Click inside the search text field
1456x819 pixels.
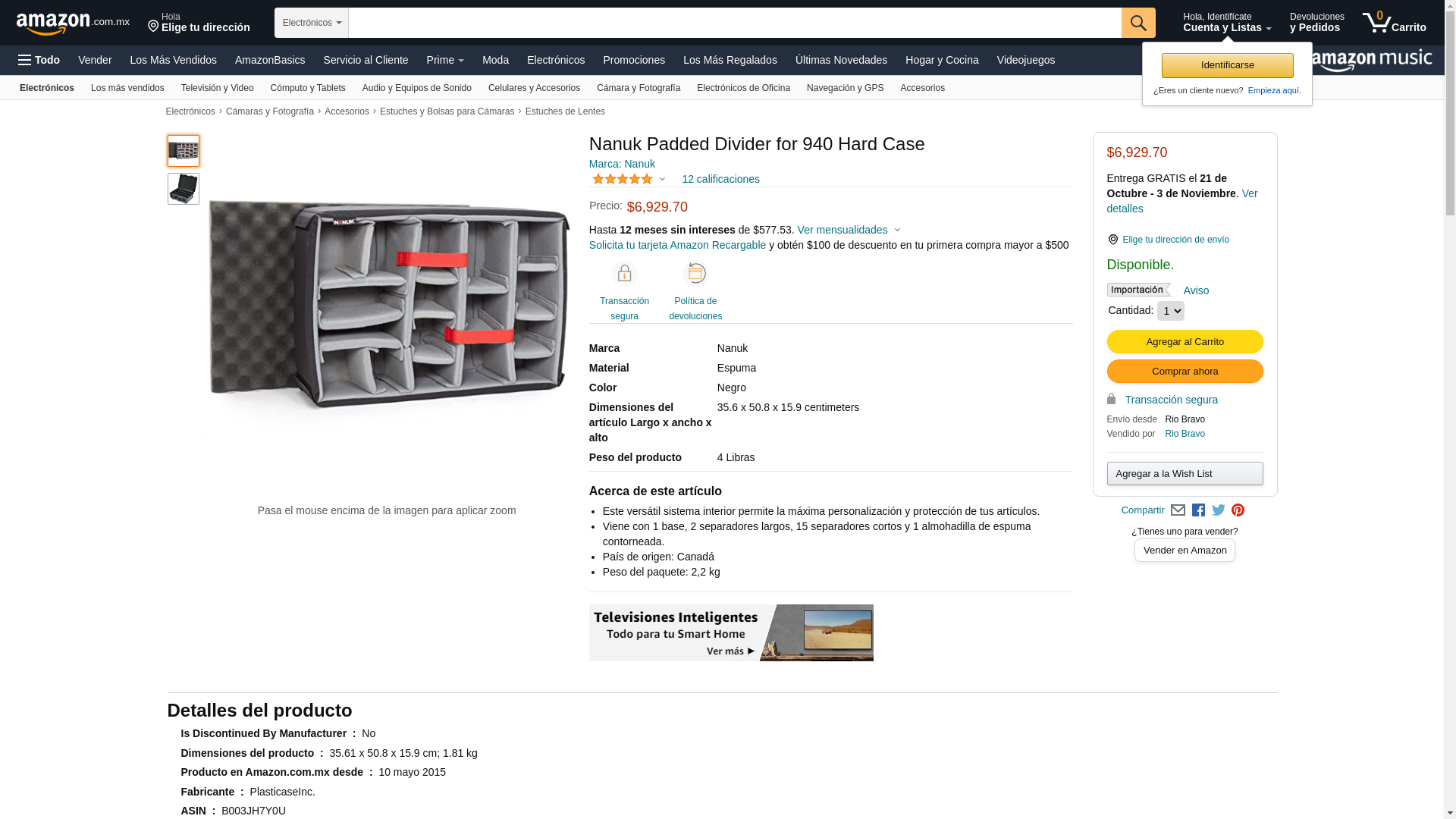click(734, 23)
